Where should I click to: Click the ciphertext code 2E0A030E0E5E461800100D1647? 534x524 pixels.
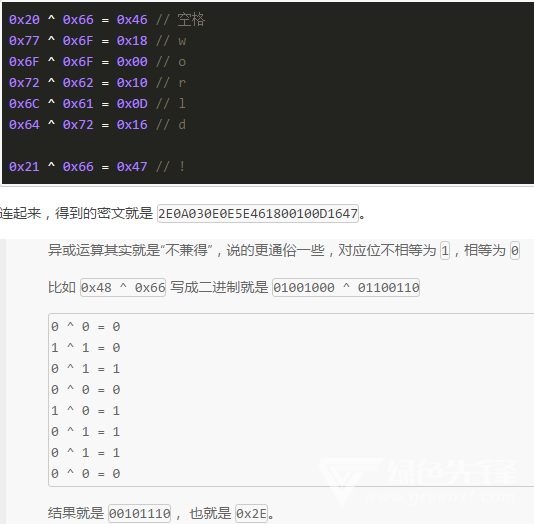tap(258, 213)
